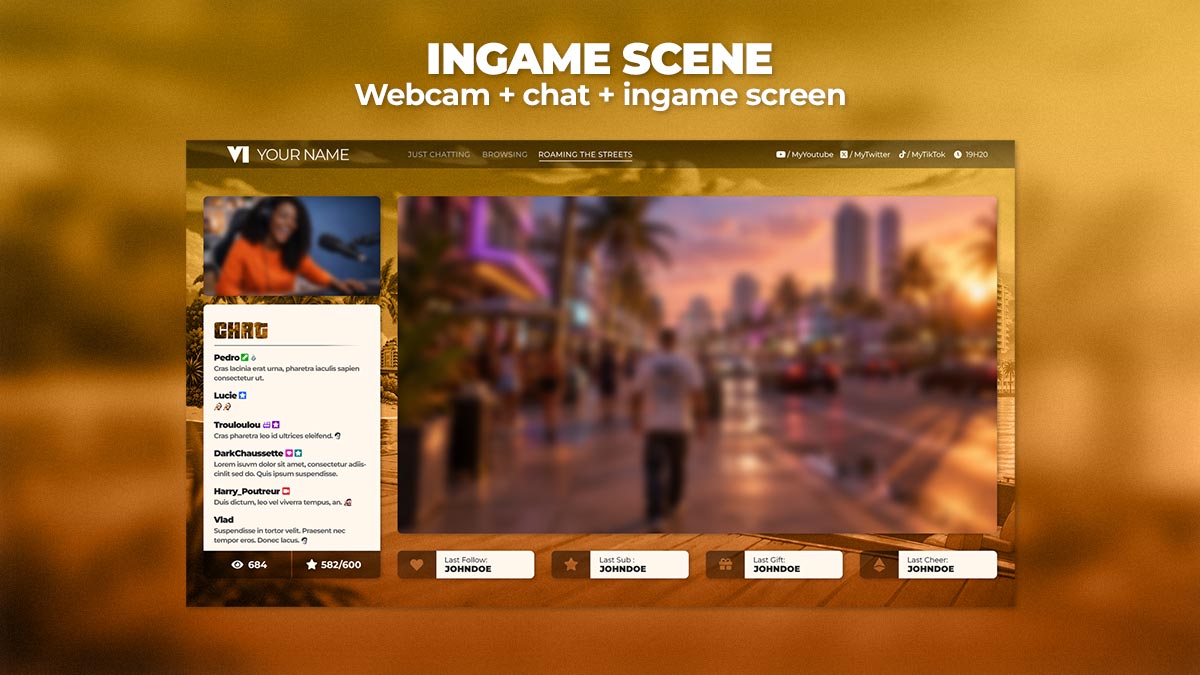This screenshot has height=675, width=1200.
Task: Select the ROAMING THE STREETS tab
Action: (x=585, y=155)
